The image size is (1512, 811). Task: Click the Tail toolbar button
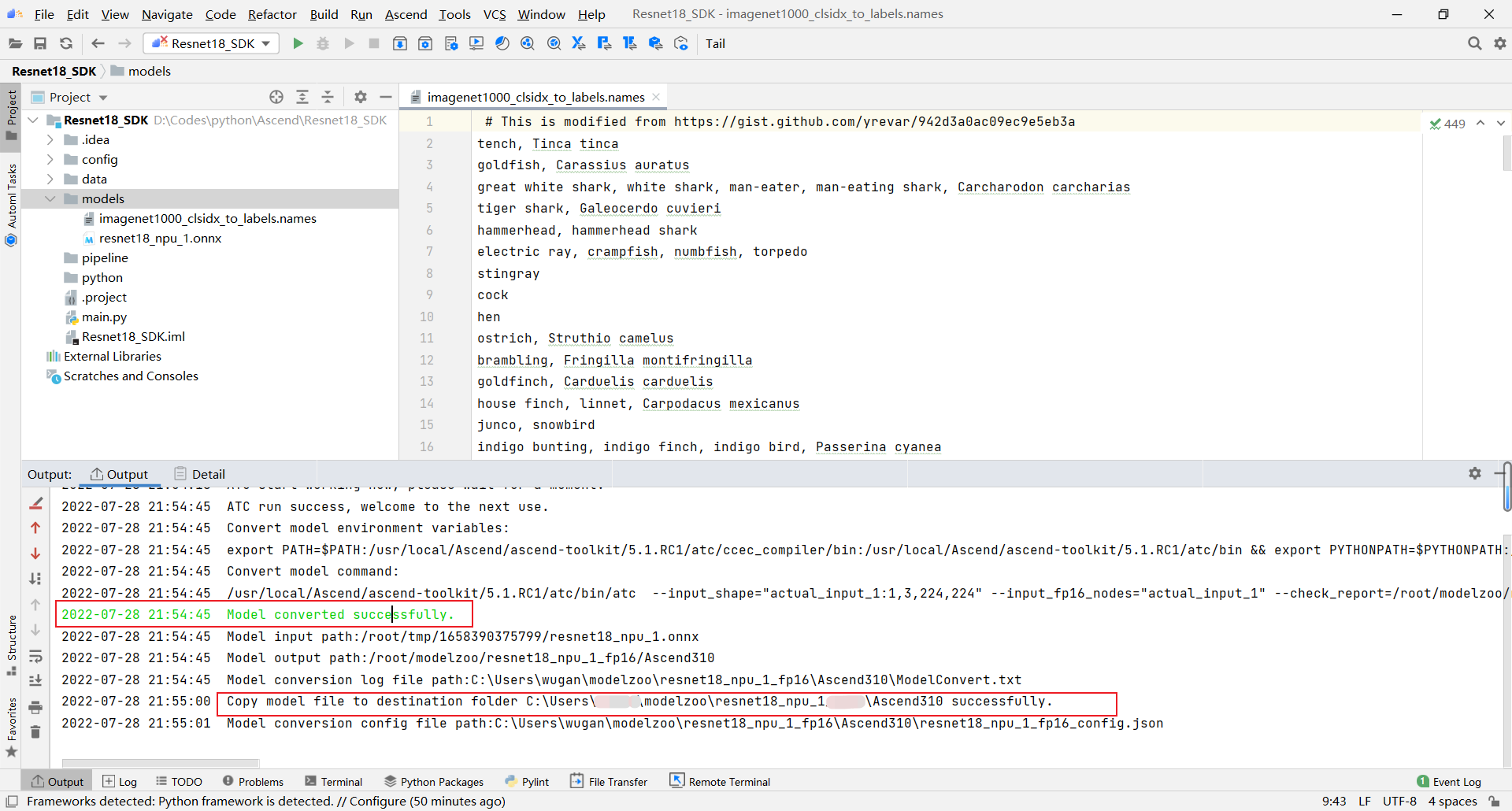(715, 43)
